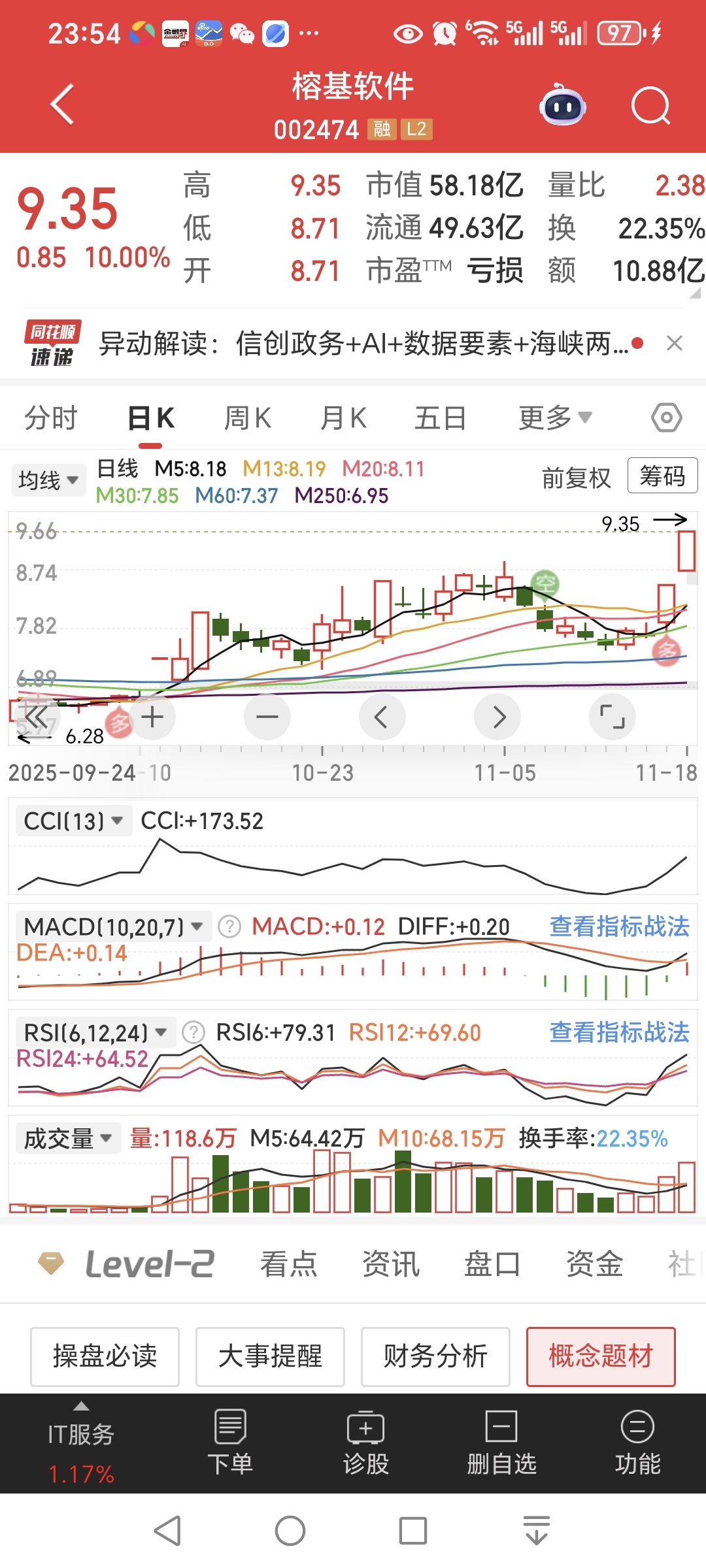Open CCI(13) indicator selector
This screenshot has height=1568, width=706.
tap(73, 821)
